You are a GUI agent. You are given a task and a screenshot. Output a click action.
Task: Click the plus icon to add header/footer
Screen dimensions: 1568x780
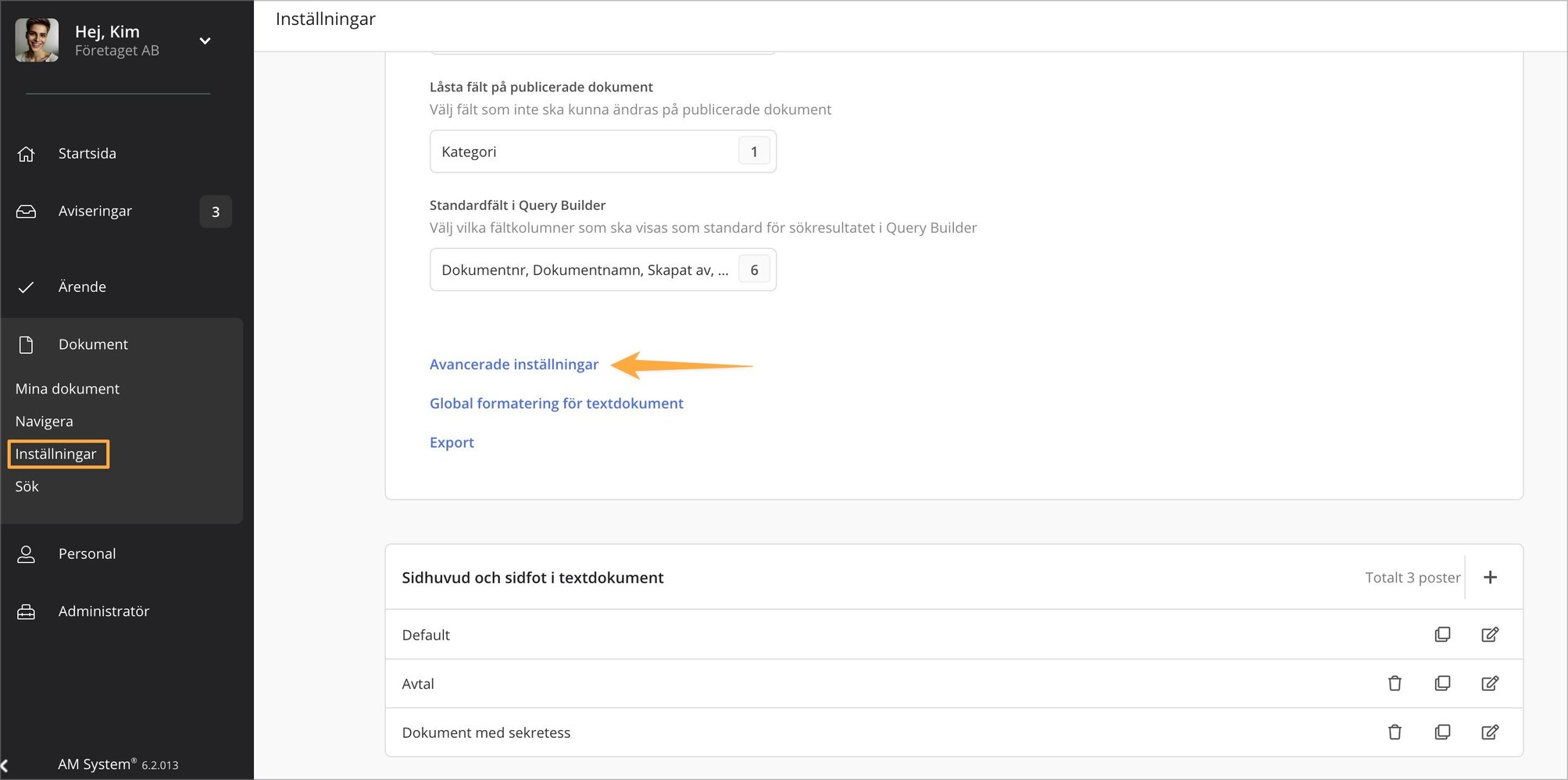tap(1490, 577)
